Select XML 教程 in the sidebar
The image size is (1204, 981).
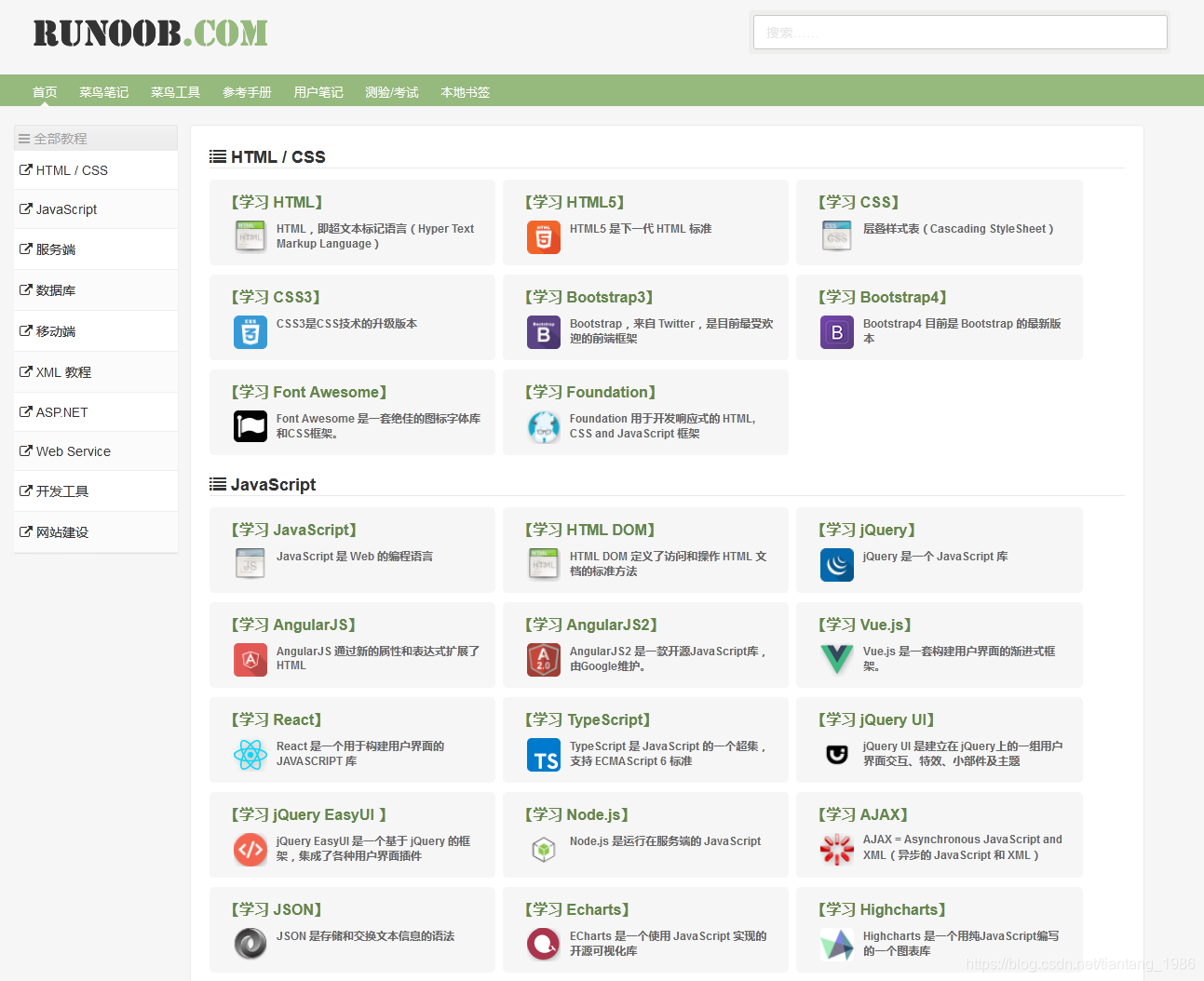click(x=96, y=372)
